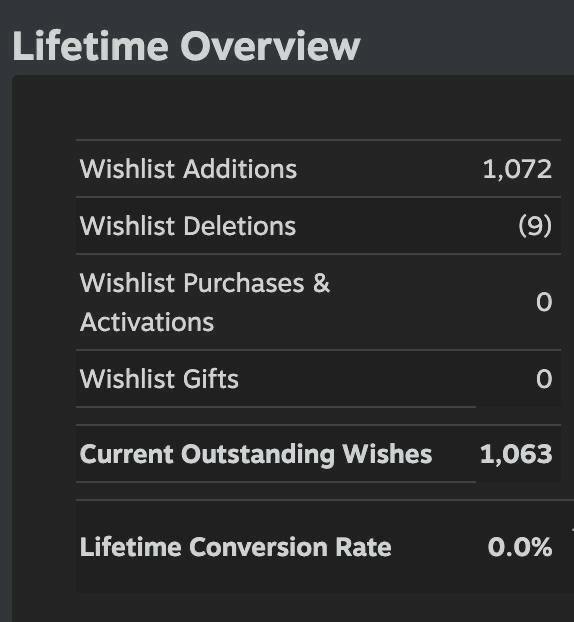Screen dimensions: 574x622
Task: Click the 0.0% conversion rate value
Action: point(520,547)
